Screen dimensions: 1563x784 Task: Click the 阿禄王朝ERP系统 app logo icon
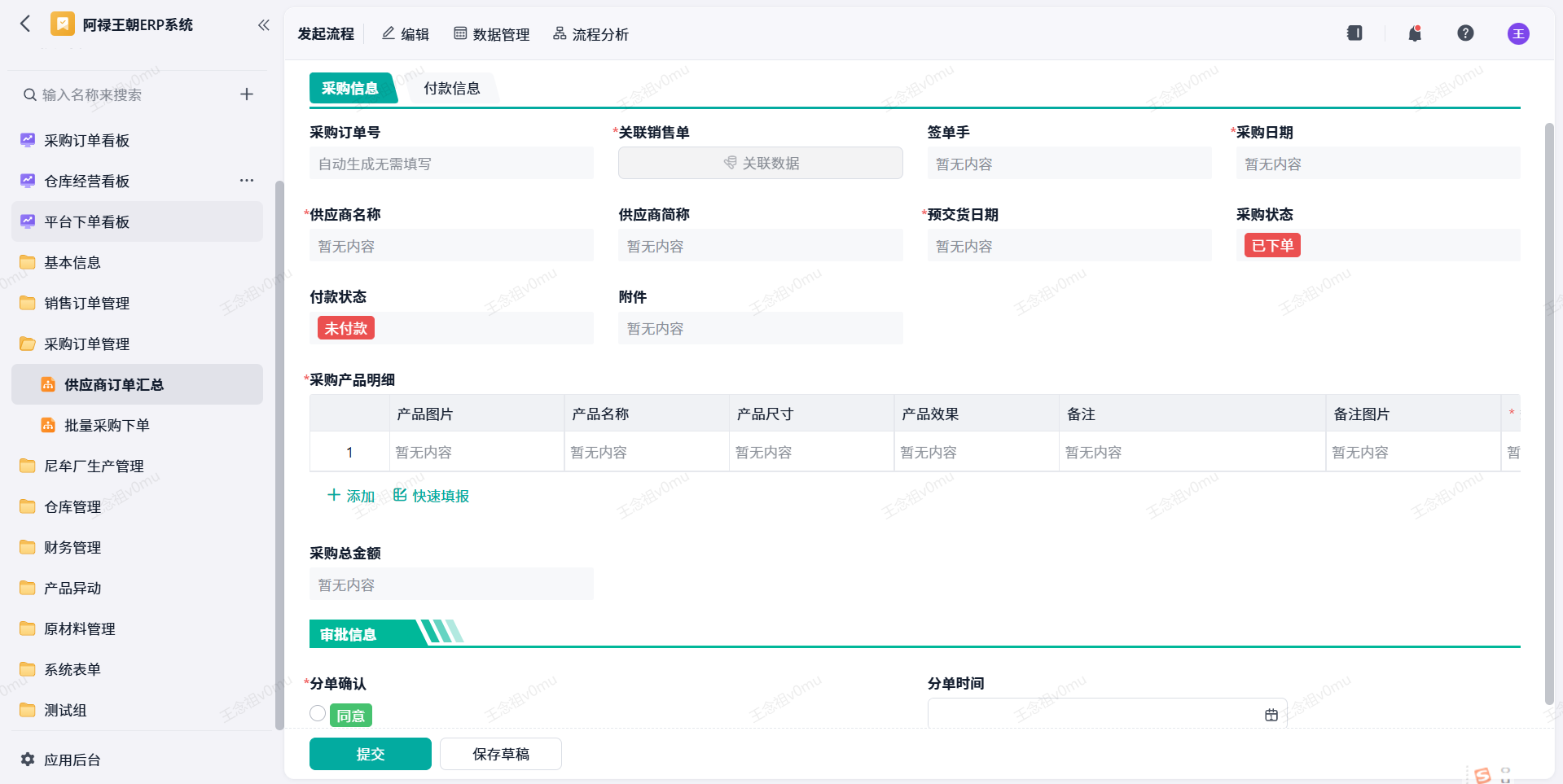click(x=63, y=24)
